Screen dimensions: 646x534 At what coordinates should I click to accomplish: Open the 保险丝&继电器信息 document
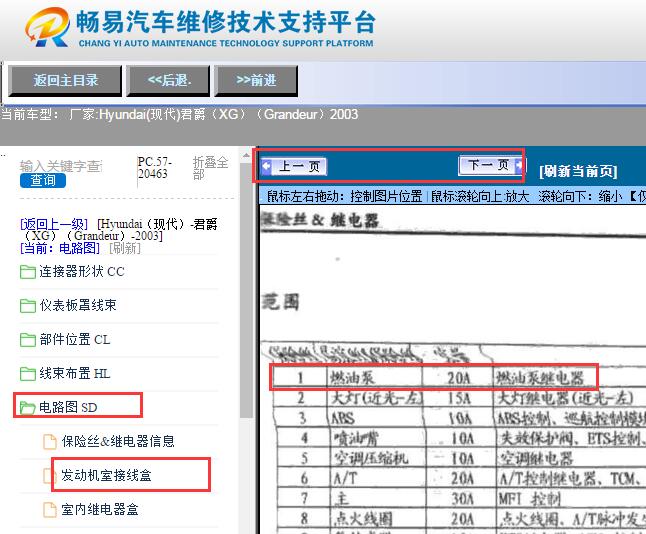[x=118, y=441]
